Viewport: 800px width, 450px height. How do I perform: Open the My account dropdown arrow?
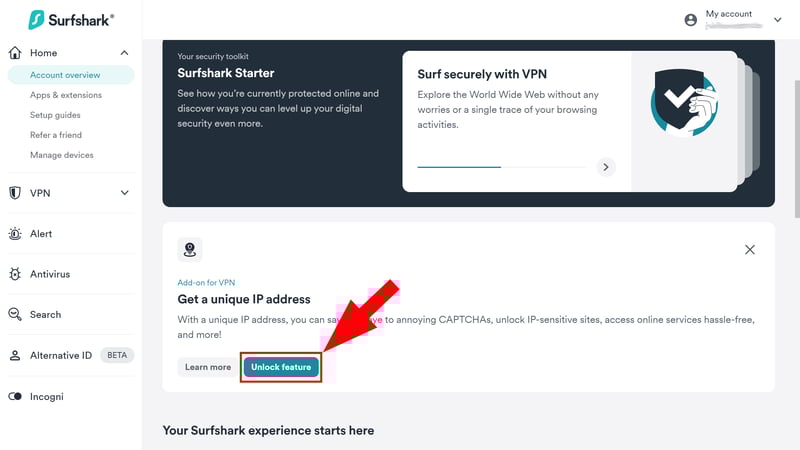point(778,20)
